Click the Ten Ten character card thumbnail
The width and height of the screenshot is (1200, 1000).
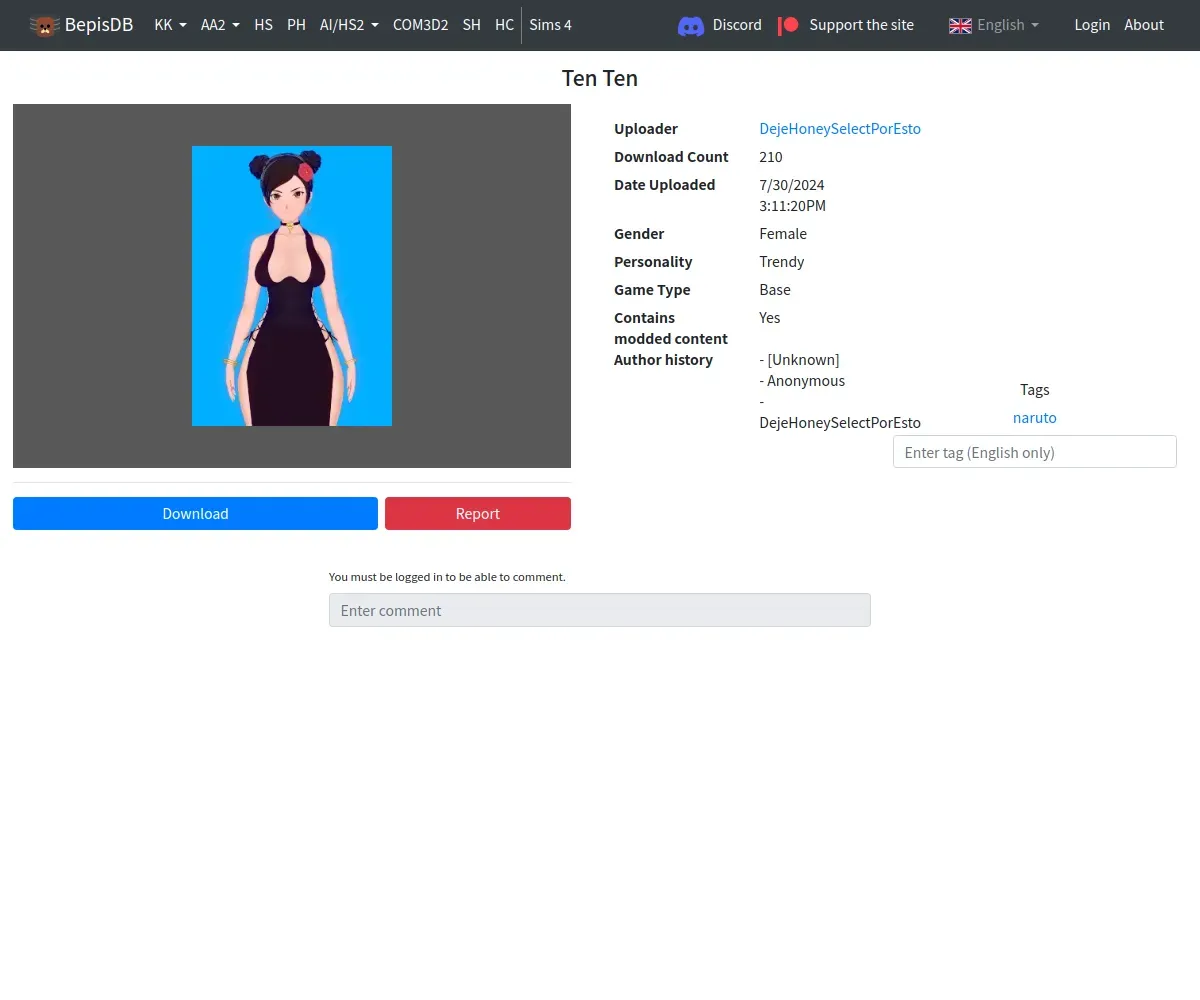click(x=292, y=286)
